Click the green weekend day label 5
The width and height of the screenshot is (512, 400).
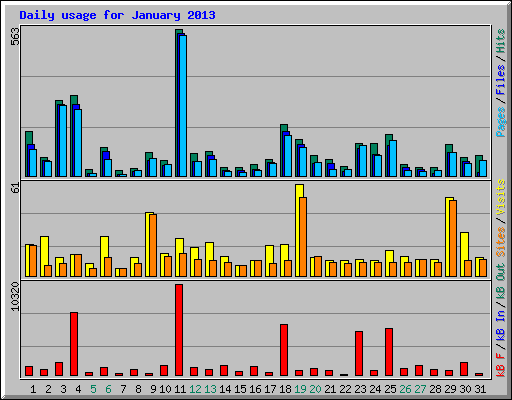click(x=93, y=389)
